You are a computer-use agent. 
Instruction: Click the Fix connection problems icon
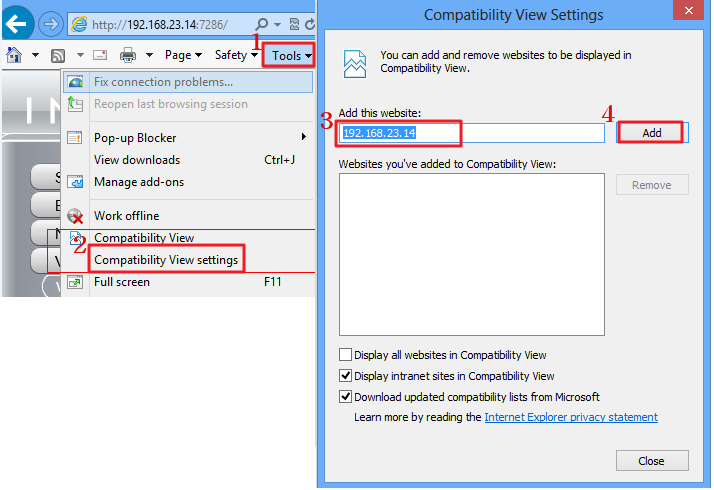click(x=75, y=82)
